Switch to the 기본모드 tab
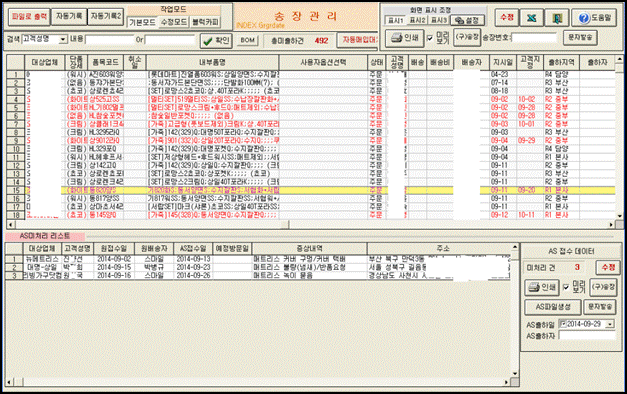This screenshot has width=627, height=394. [x=142, y=22]
